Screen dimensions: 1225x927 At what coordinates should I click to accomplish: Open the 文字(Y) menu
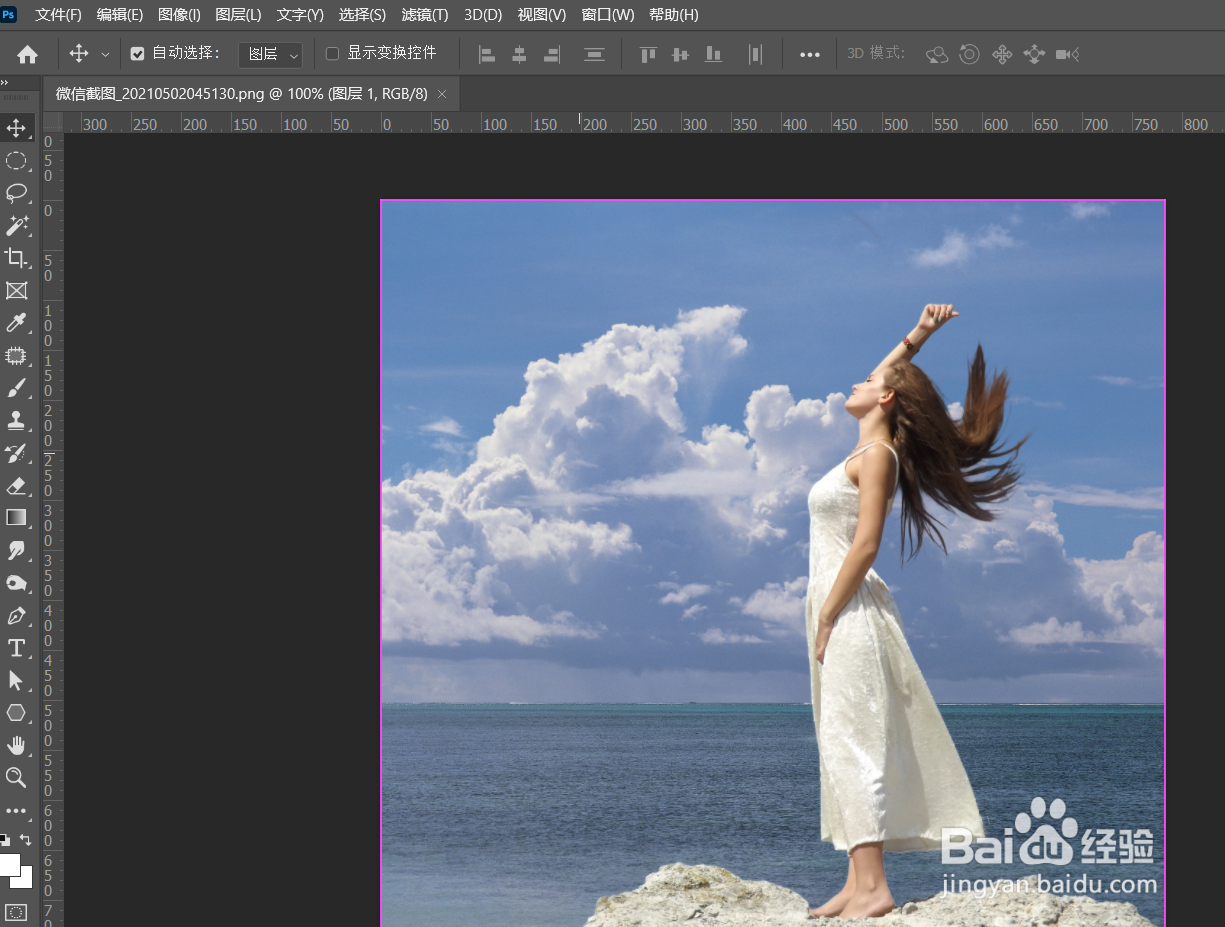[300, 15]
